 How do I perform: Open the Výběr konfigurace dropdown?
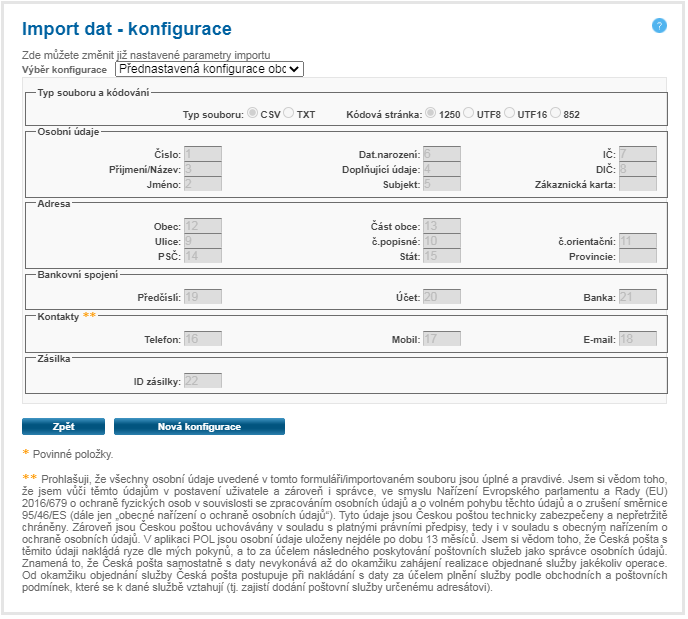[209, 69]
